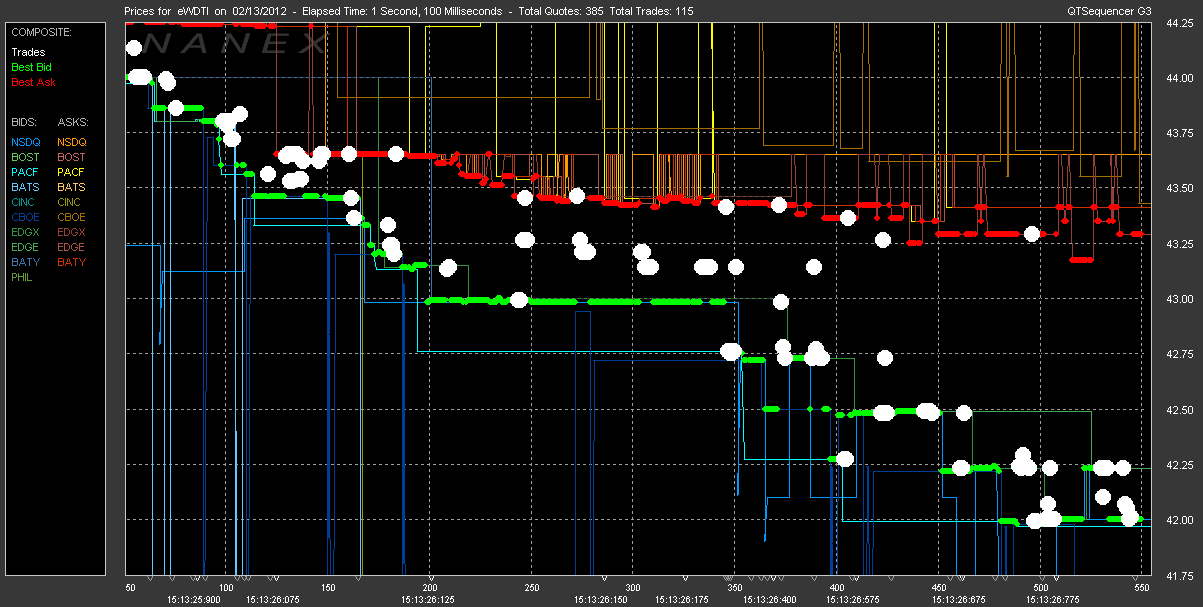Click NSDQ in the ASKS column

pos(72,142)
